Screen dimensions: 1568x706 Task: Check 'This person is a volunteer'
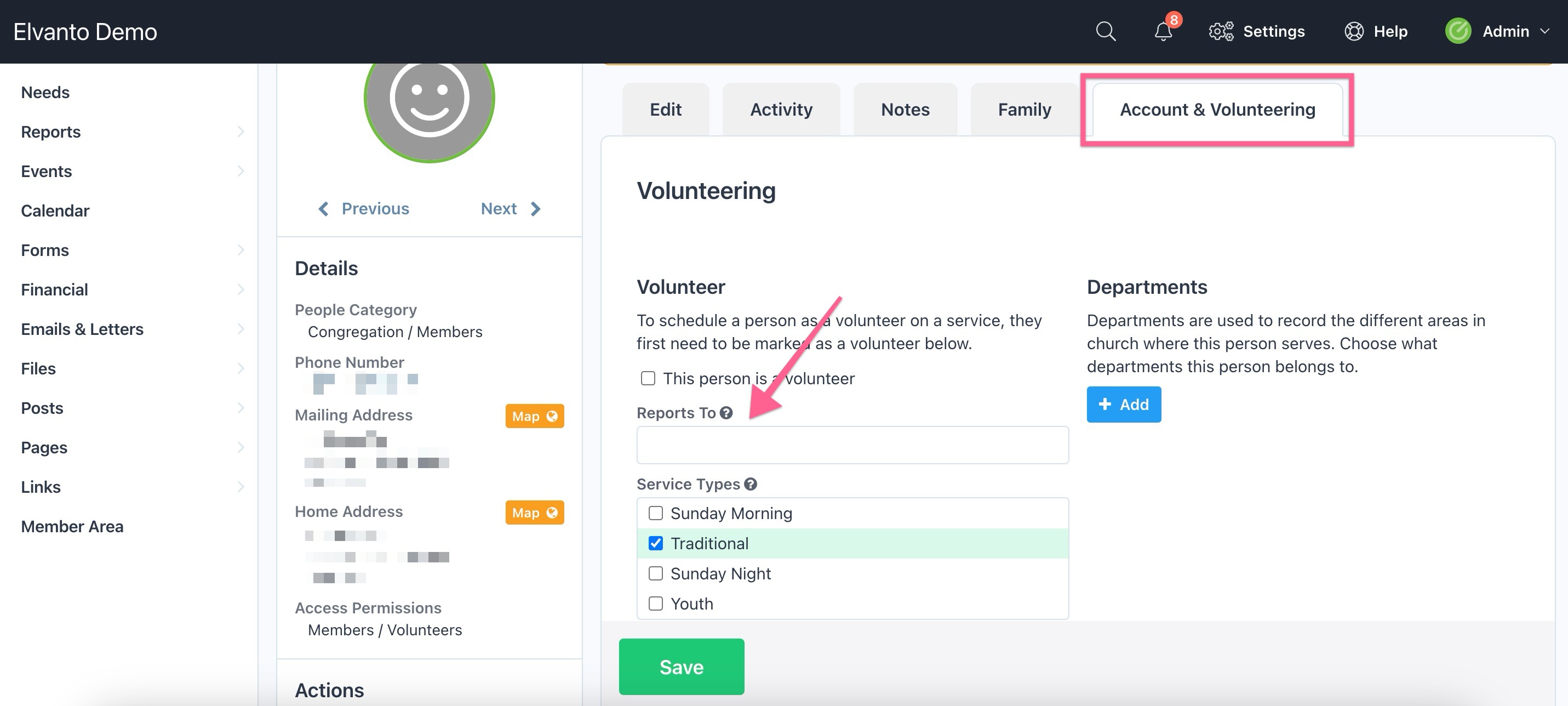pos(648,378)
